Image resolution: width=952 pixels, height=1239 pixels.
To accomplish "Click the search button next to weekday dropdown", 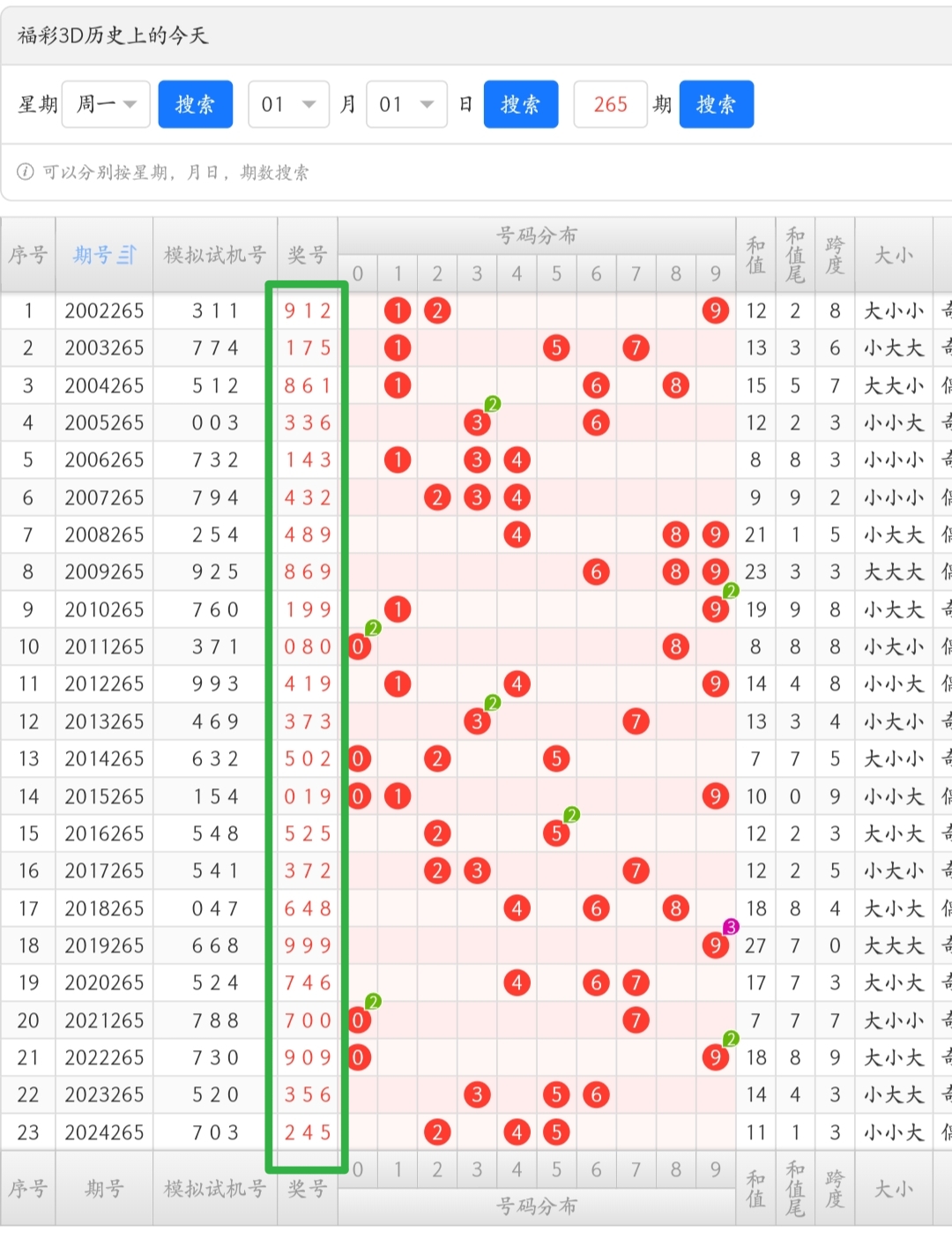I will pyautogui.click(x=195, y=104).
